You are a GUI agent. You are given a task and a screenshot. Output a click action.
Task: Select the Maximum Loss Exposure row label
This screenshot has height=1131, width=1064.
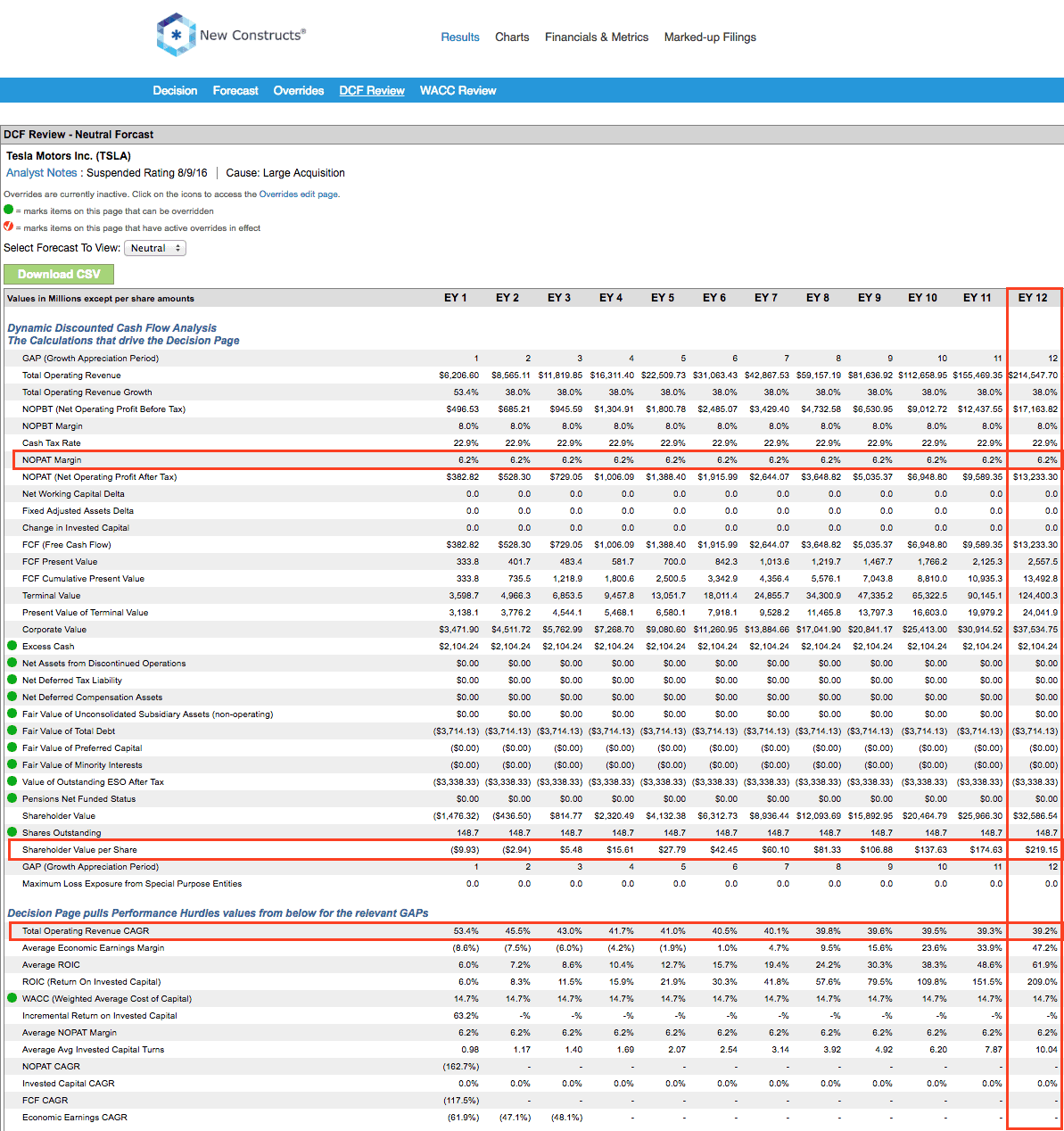pos(132,884)
